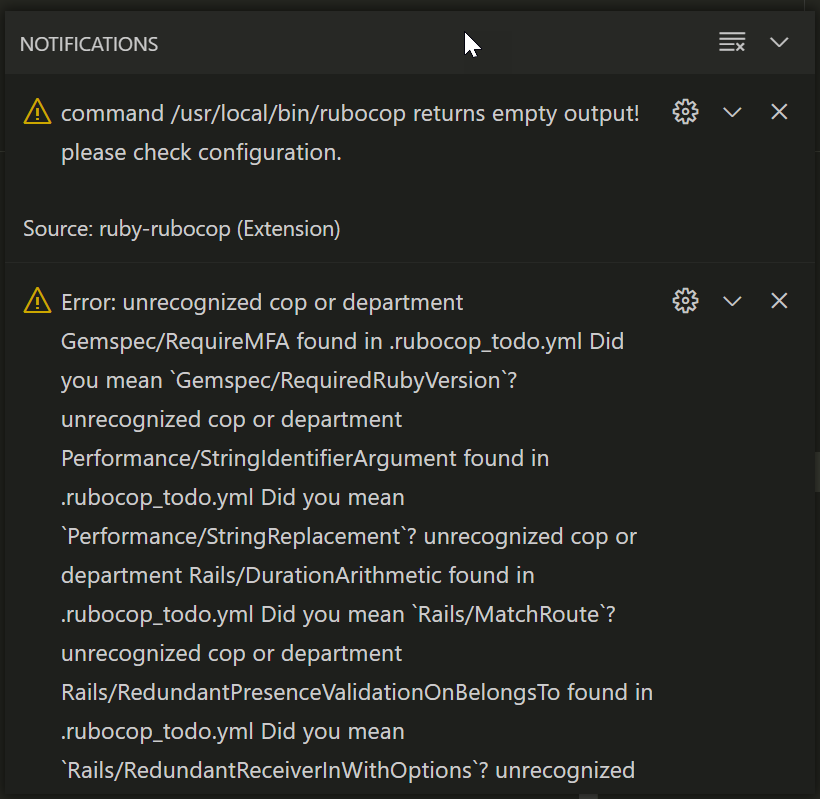The image size is (820, 799).
Task: Dismiss the rubocop empty output notification
Action: [x=779, y=112]
